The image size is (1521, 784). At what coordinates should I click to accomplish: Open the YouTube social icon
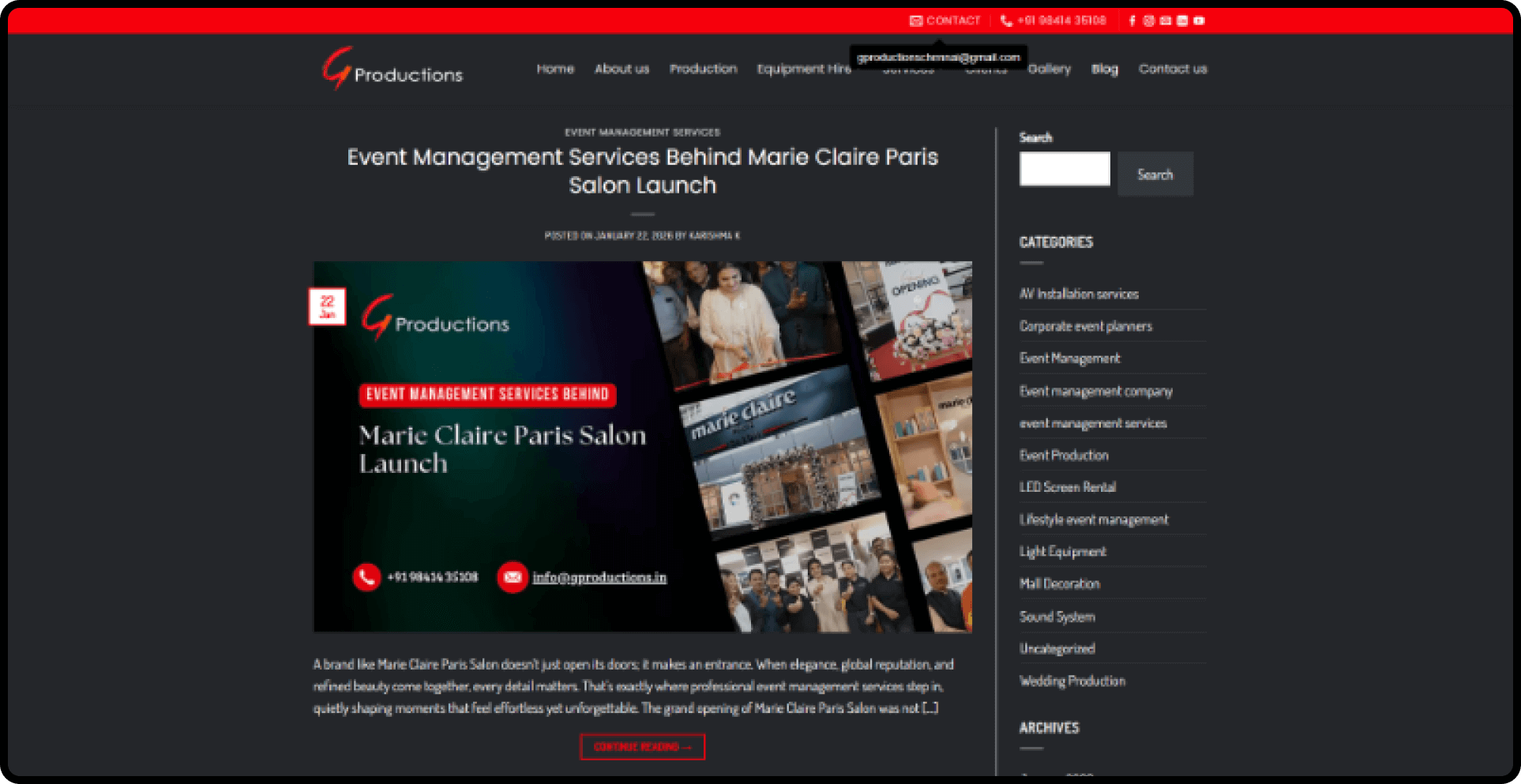[x=1199, y=21]
